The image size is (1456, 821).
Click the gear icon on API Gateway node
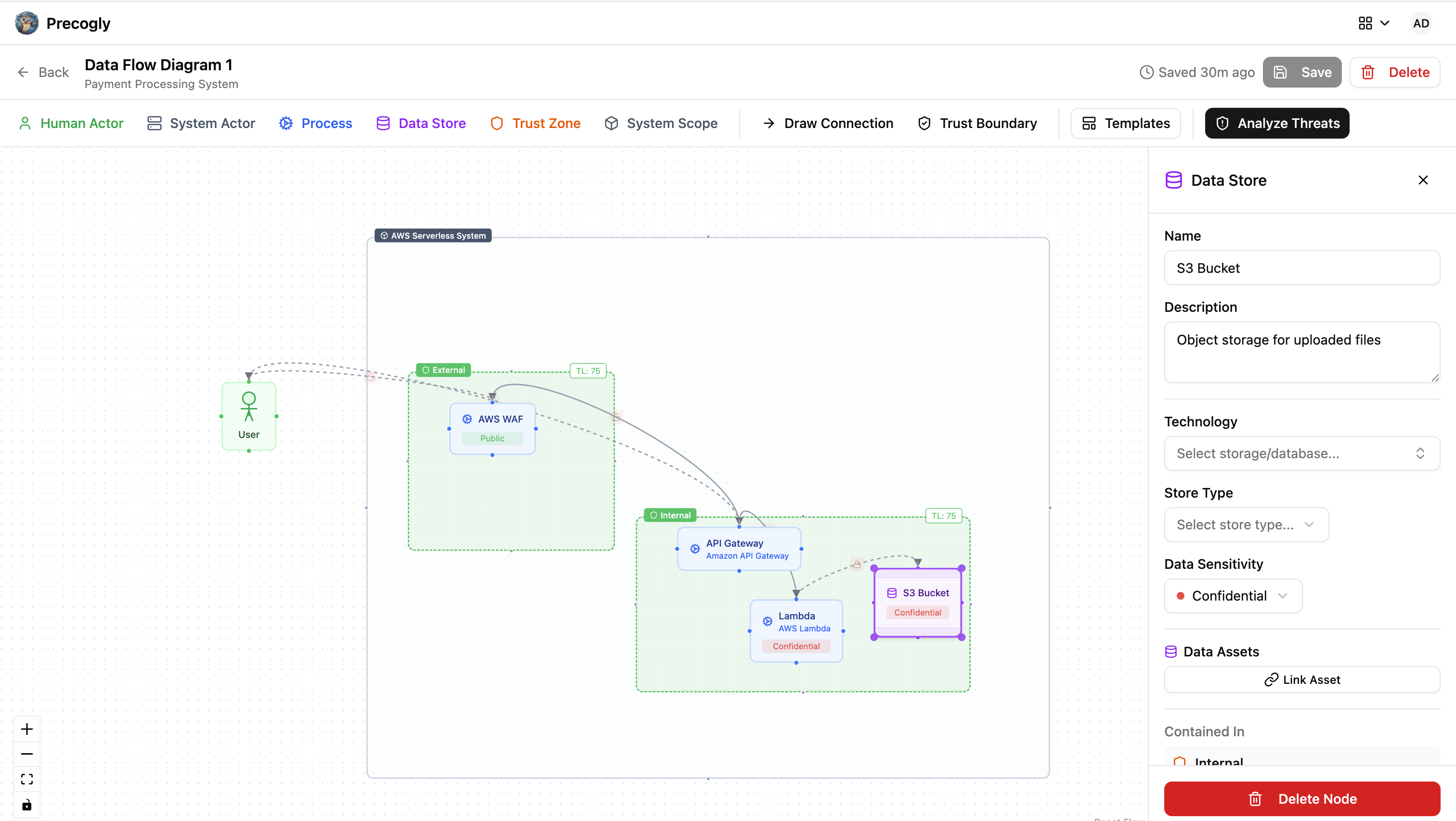(x=695, y=549)
